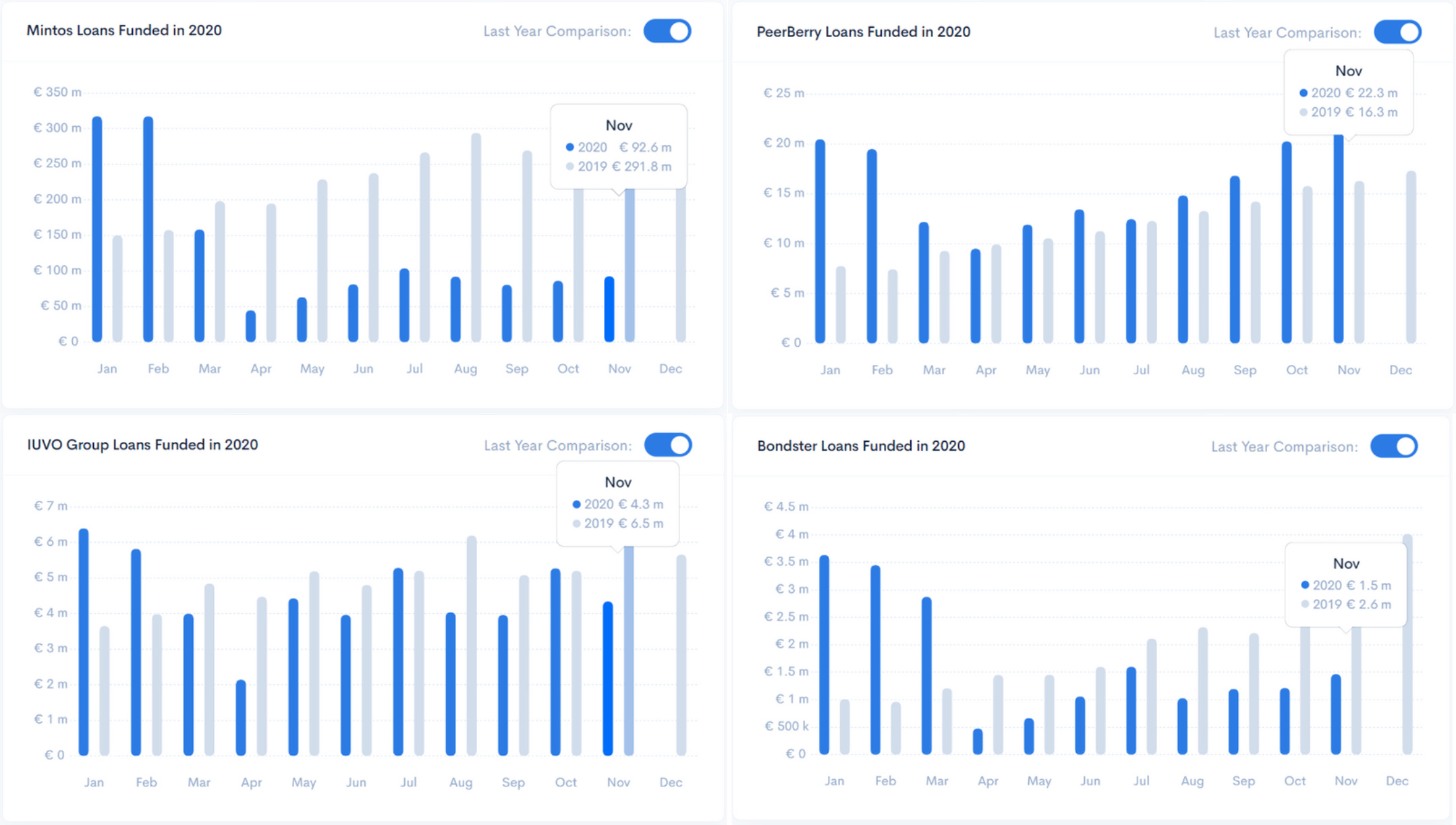Click IUVO August 2019 light bar
The height and width of the screenshot is (825, 1456).
tap(472, 646)
